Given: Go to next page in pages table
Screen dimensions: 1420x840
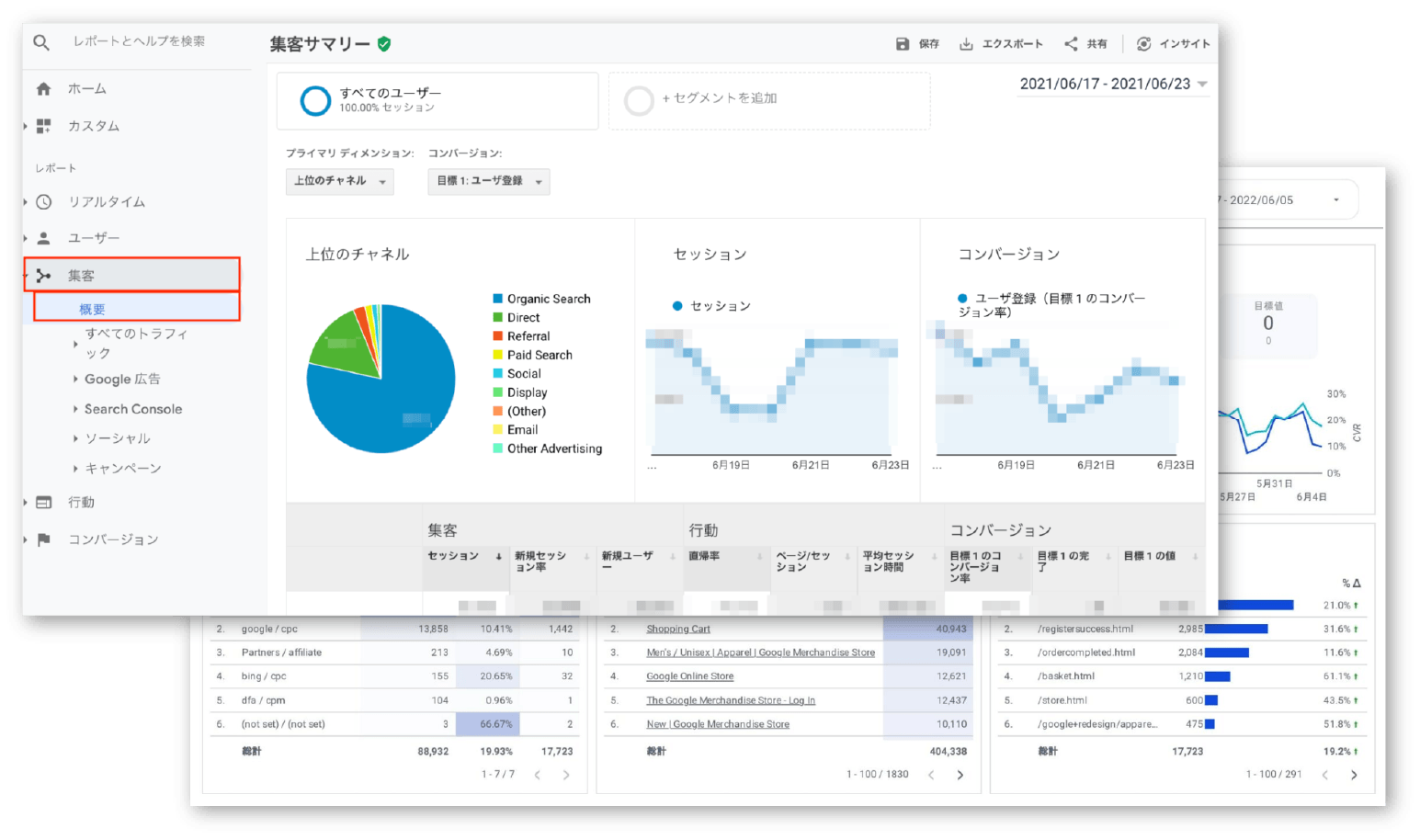Looking at the screenshot, I should pos(960,775).
